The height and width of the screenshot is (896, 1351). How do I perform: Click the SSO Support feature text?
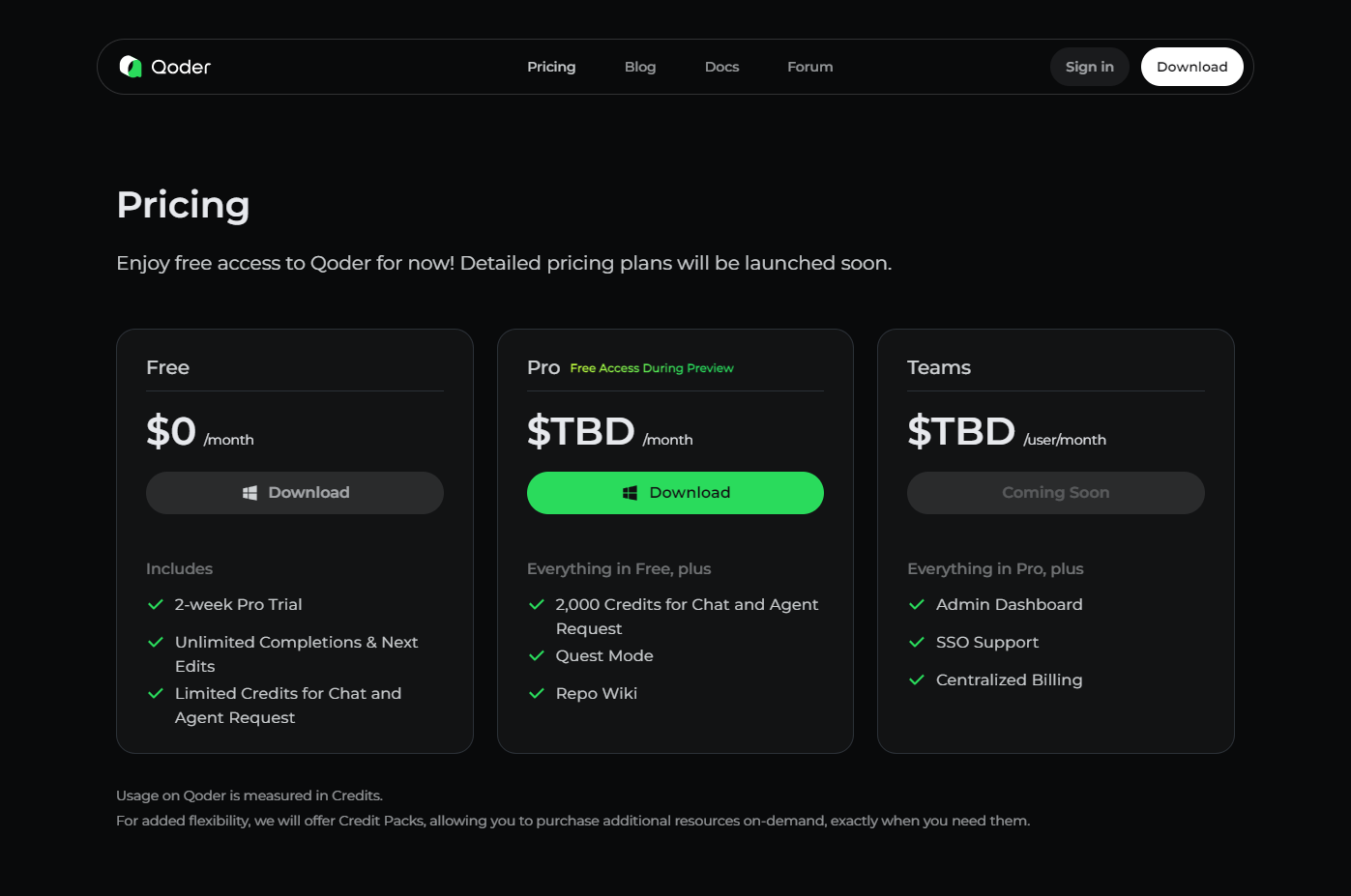pos(987,642)
